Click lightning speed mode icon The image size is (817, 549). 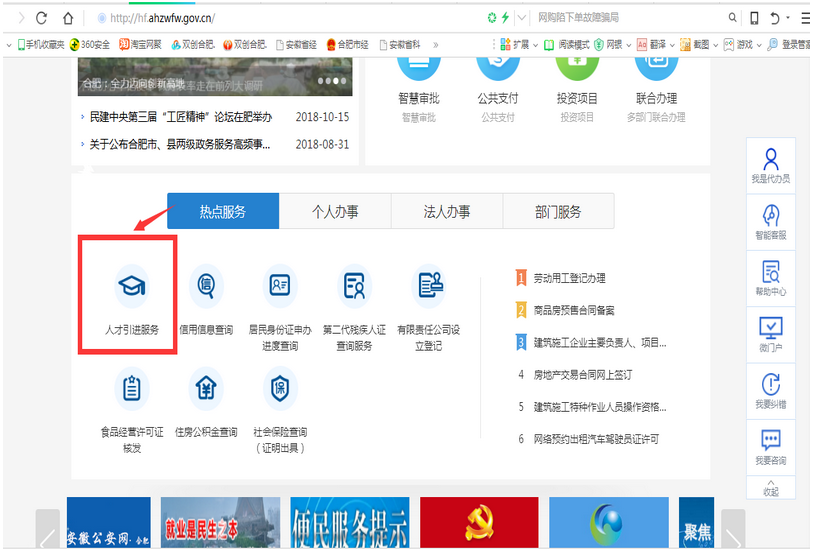[x=505, y=18]
